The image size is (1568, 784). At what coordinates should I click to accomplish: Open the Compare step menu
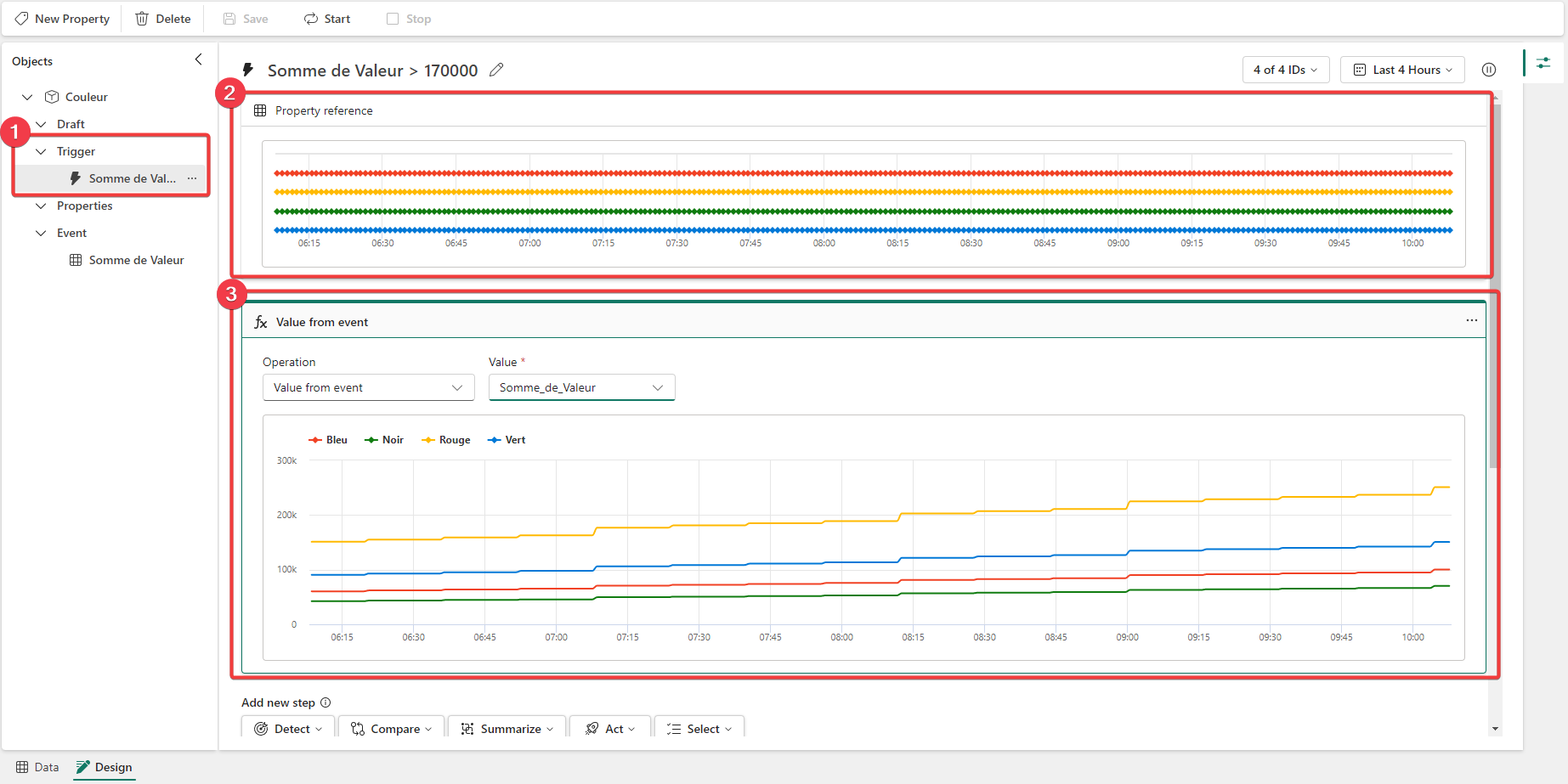[x=391, y=729]
